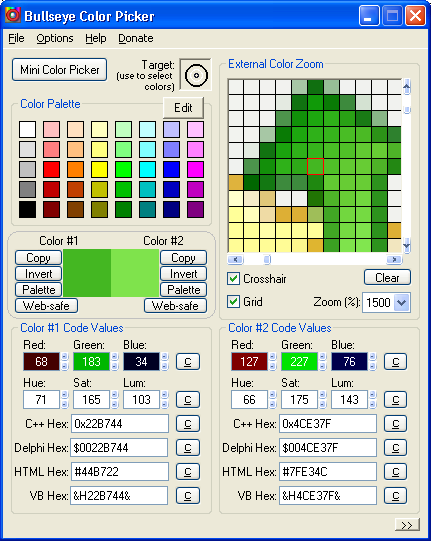
Task: Add Color #2 to Palette
Action: [183, 289]
